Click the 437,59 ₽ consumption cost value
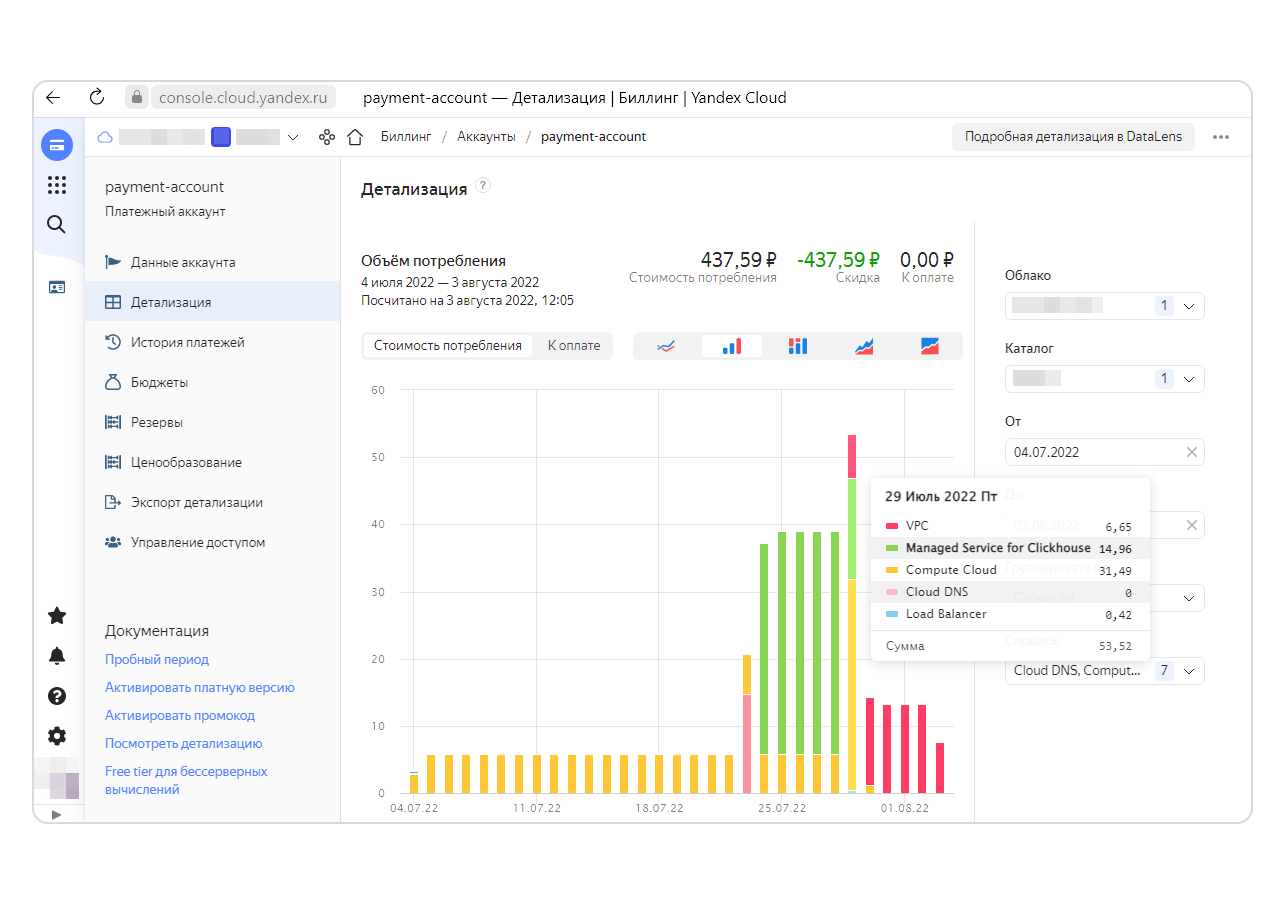The image size is (1285, 904). click(x=740, y=260)
